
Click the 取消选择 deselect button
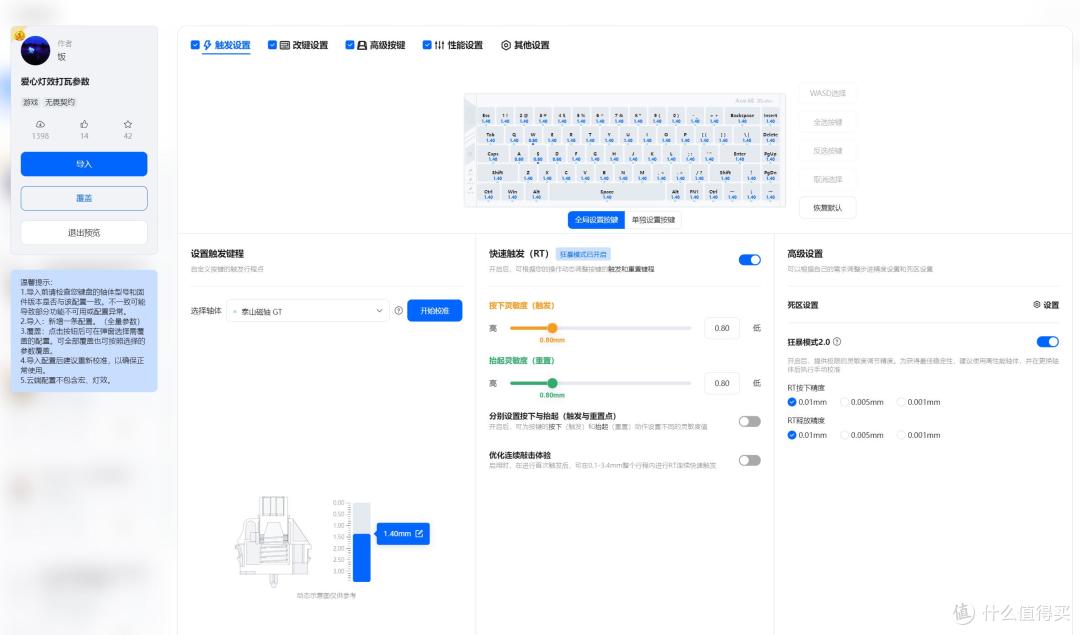point(827,179)
